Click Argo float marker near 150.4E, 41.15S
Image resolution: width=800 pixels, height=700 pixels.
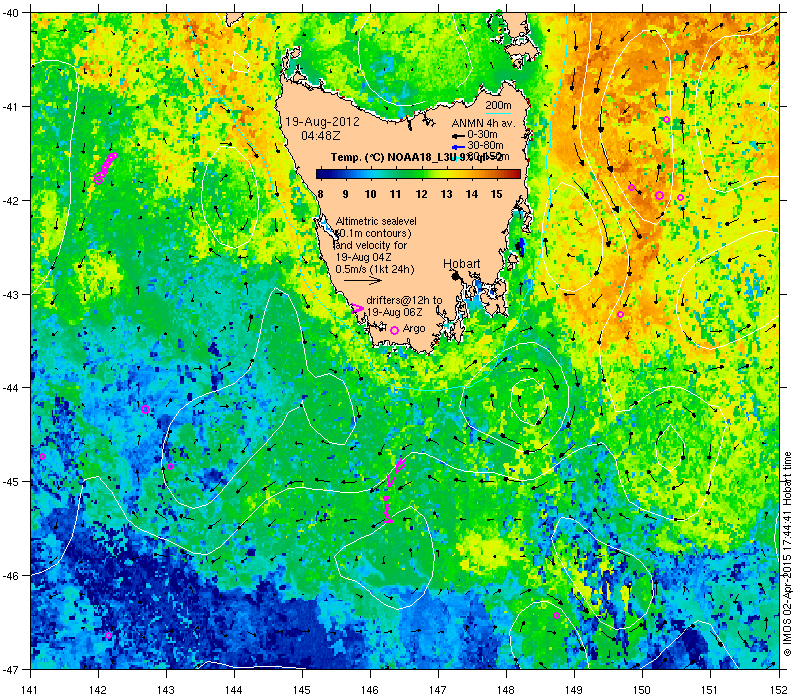click(x=666, y=119)
